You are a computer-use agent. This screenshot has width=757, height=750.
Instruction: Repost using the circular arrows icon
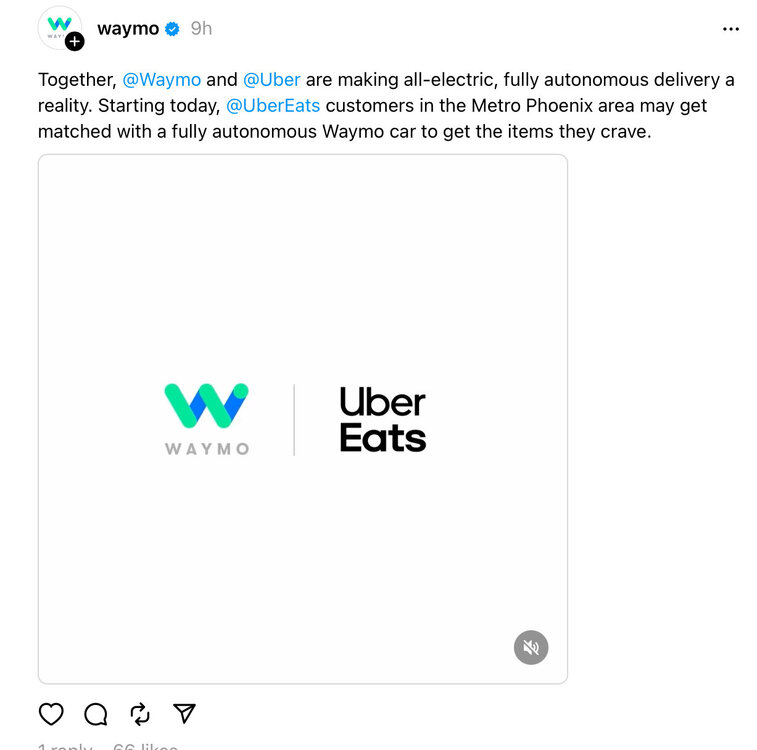click(x=140, y=714)
